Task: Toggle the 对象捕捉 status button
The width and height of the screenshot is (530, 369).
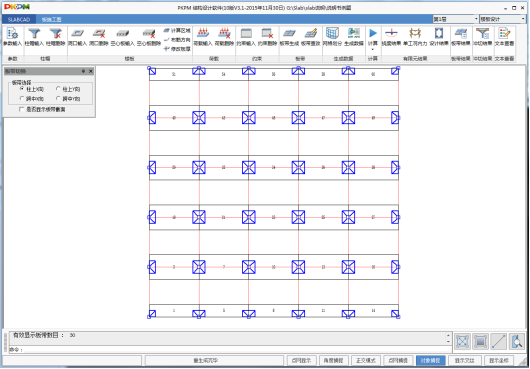Action: [x=431, y=361]
